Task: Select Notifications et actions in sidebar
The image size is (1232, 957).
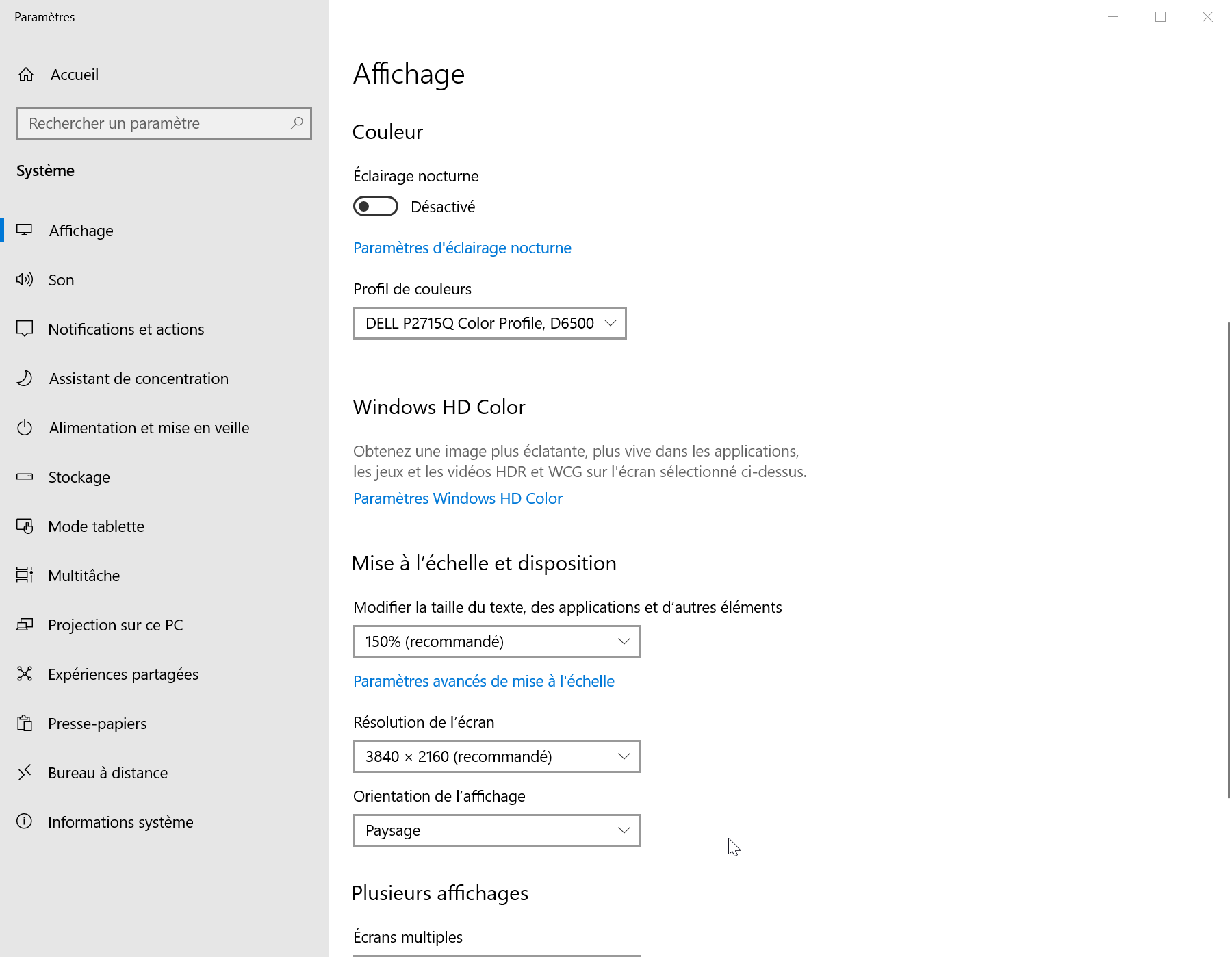Action: tap(126, 329)
